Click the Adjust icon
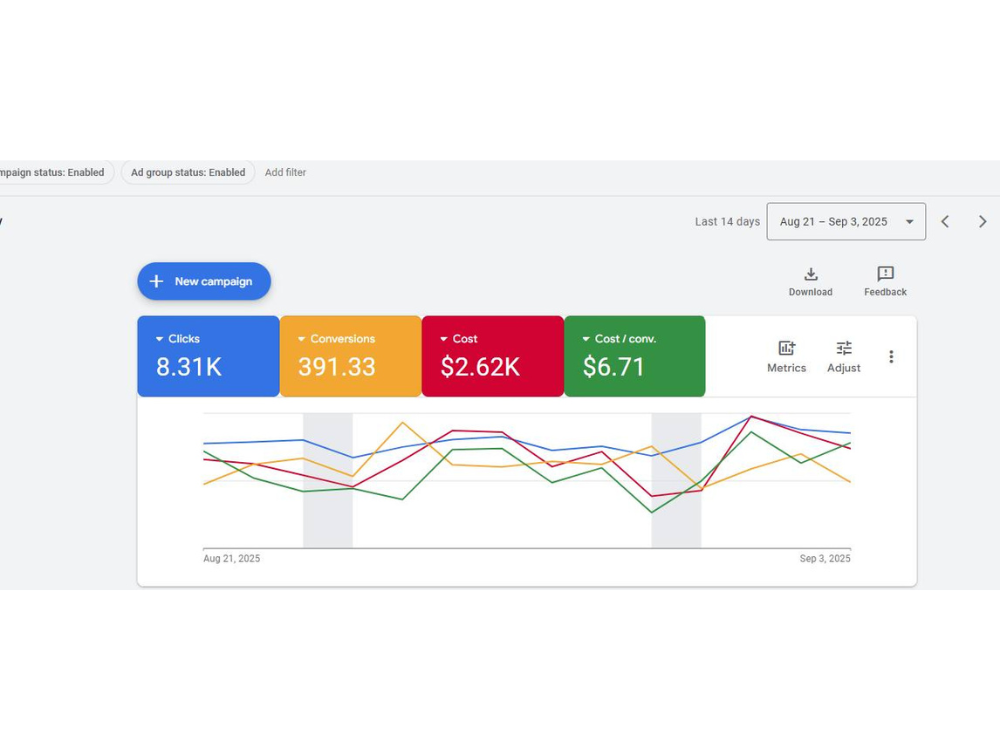This screenshot has height=750, width=1000. point(843,350)
